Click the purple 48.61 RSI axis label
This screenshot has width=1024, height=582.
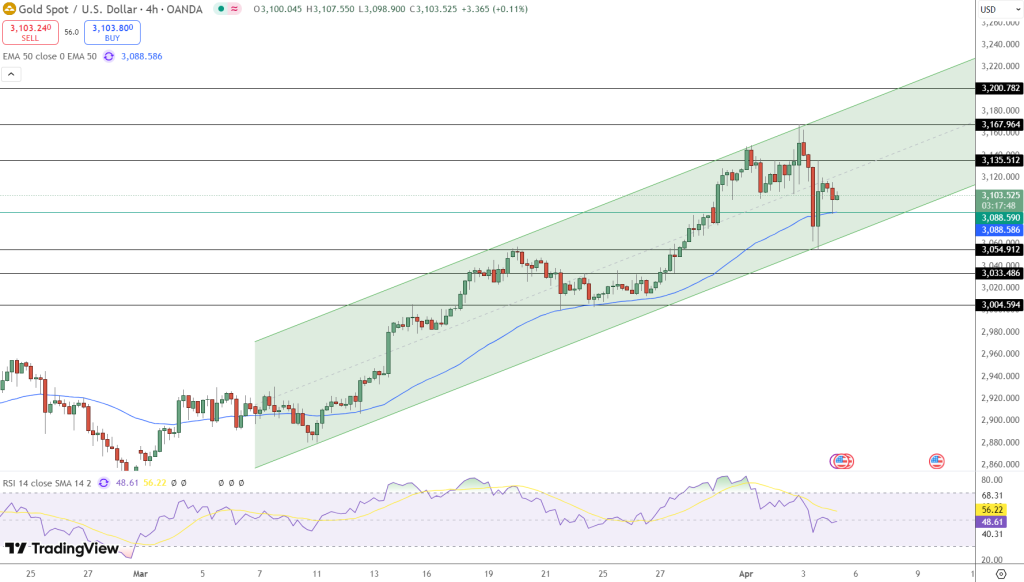[991, 522]
